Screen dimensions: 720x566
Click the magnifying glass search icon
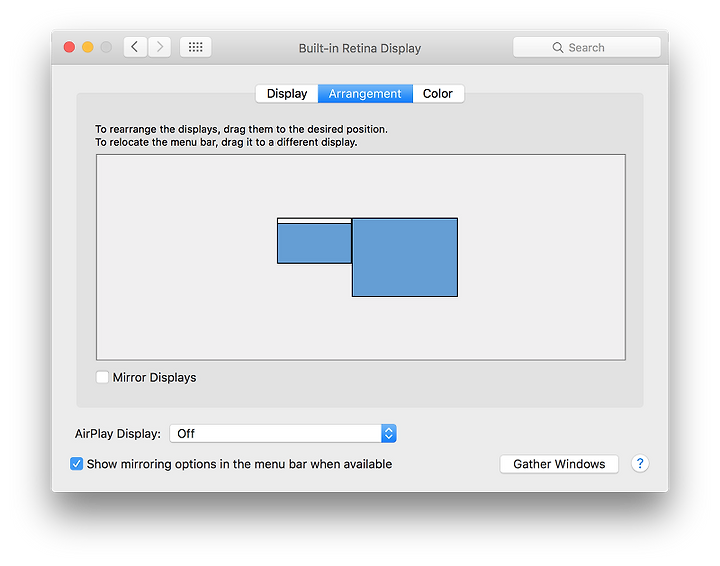click(x=557, y=47)
